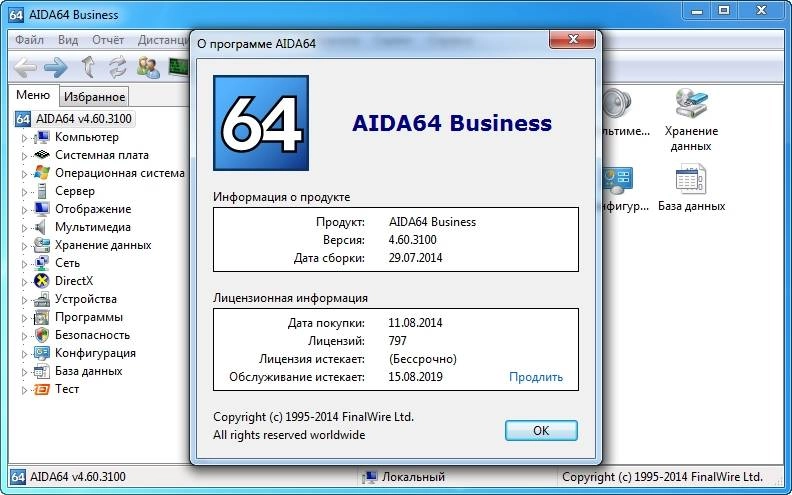Switch to the Избранное tab
Image resolution: width=792 pixels, height=495 pixels.
pos(94,96)
